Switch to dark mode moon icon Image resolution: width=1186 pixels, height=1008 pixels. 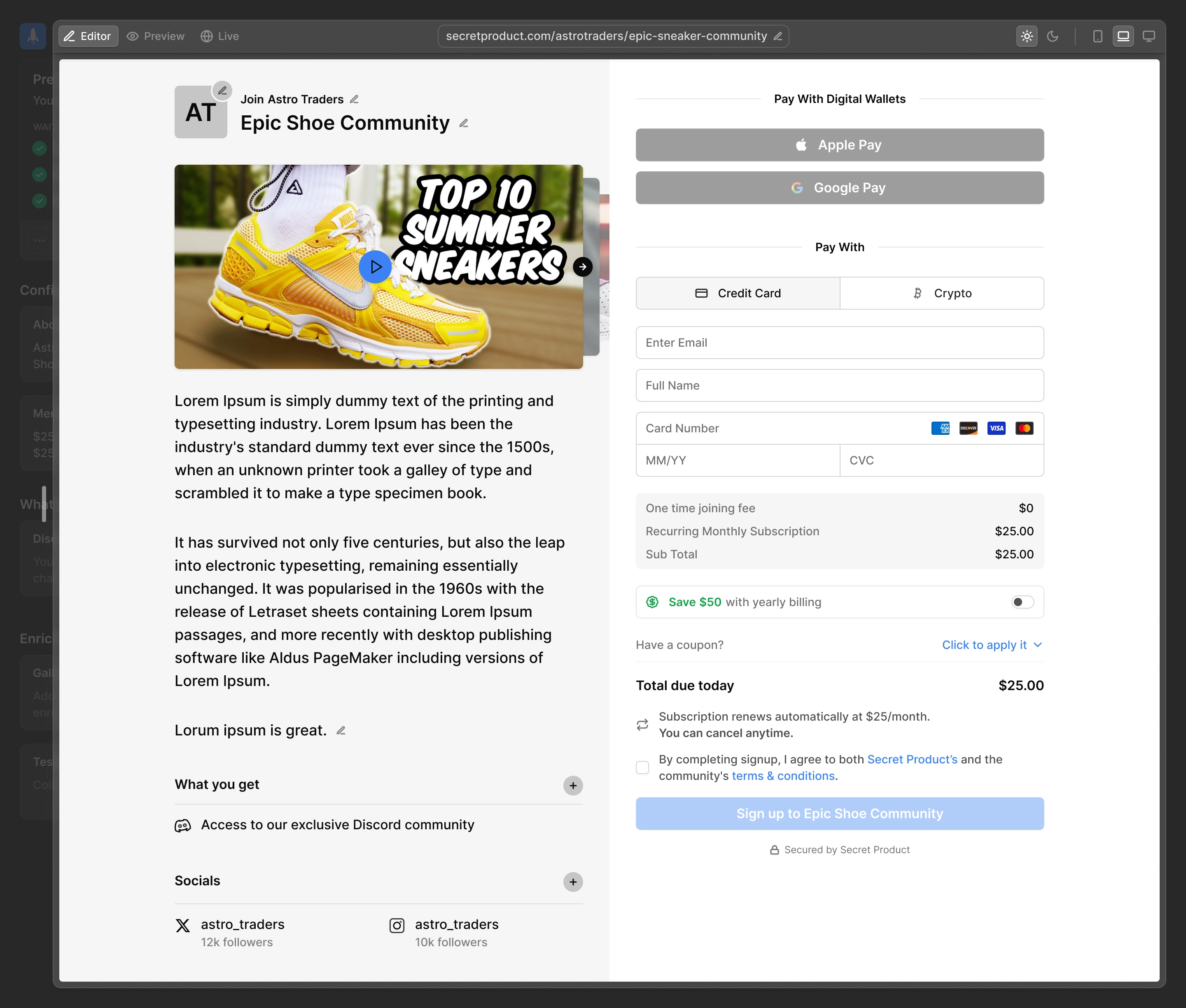[1052, 37]
